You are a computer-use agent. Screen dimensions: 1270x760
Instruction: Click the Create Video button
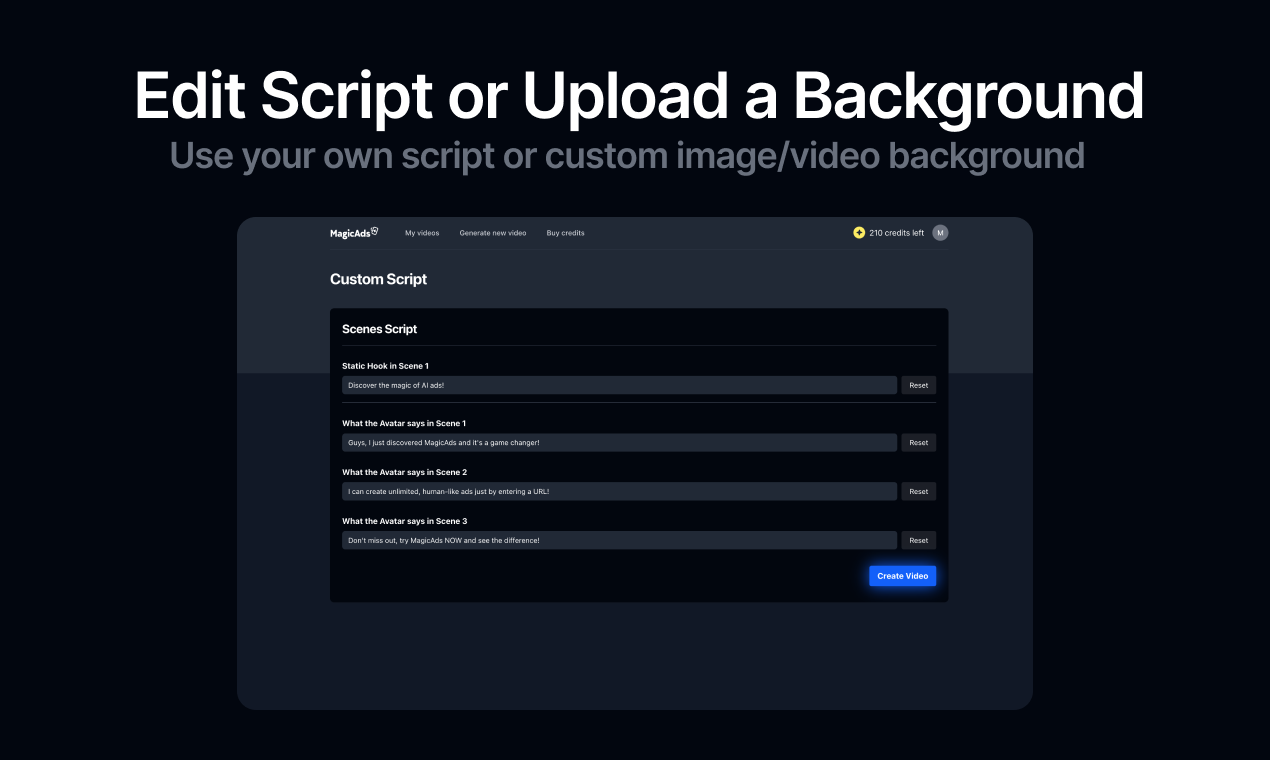[x=903, y=576]
